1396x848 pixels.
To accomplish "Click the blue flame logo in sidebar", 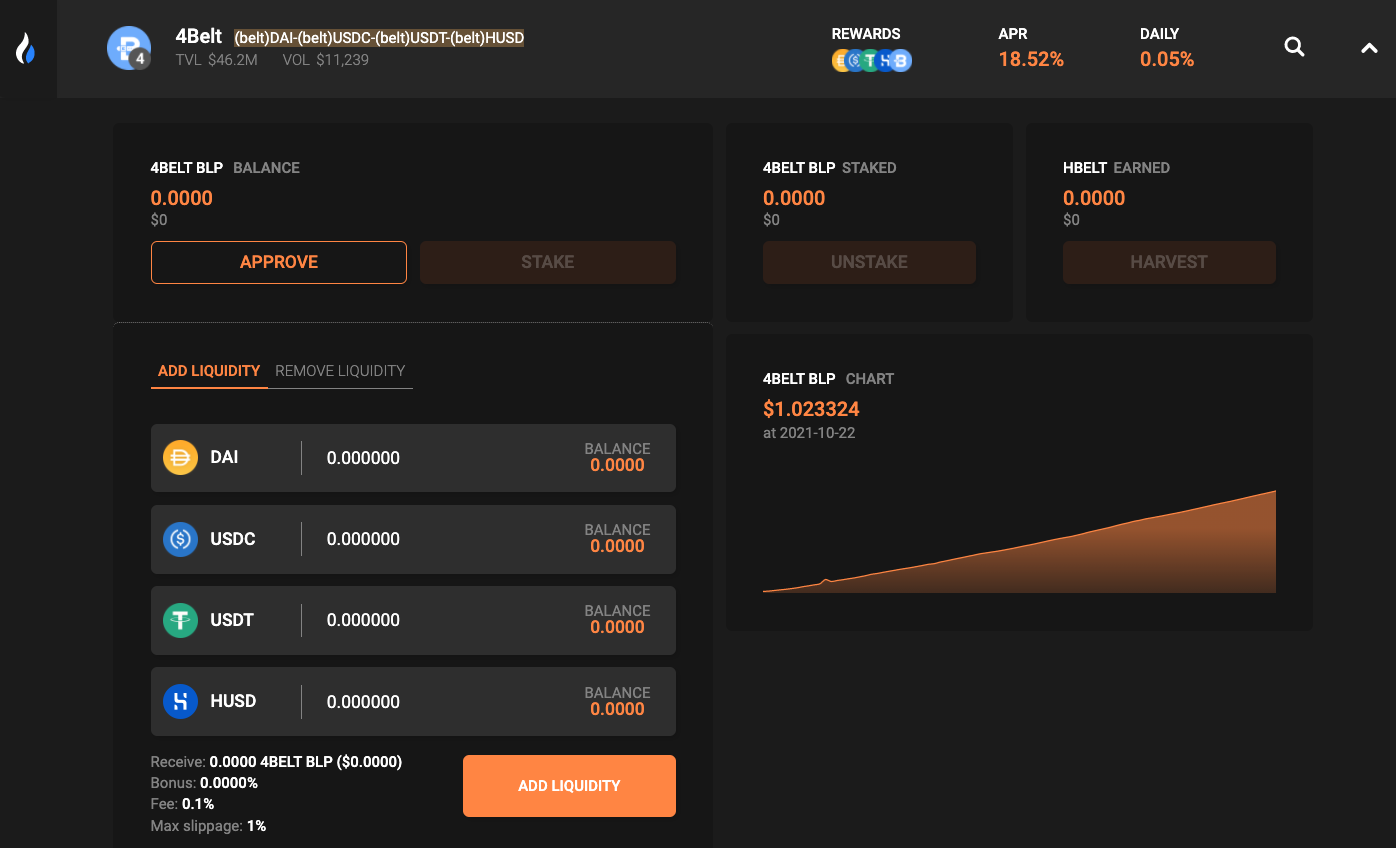I will [26, 48].
